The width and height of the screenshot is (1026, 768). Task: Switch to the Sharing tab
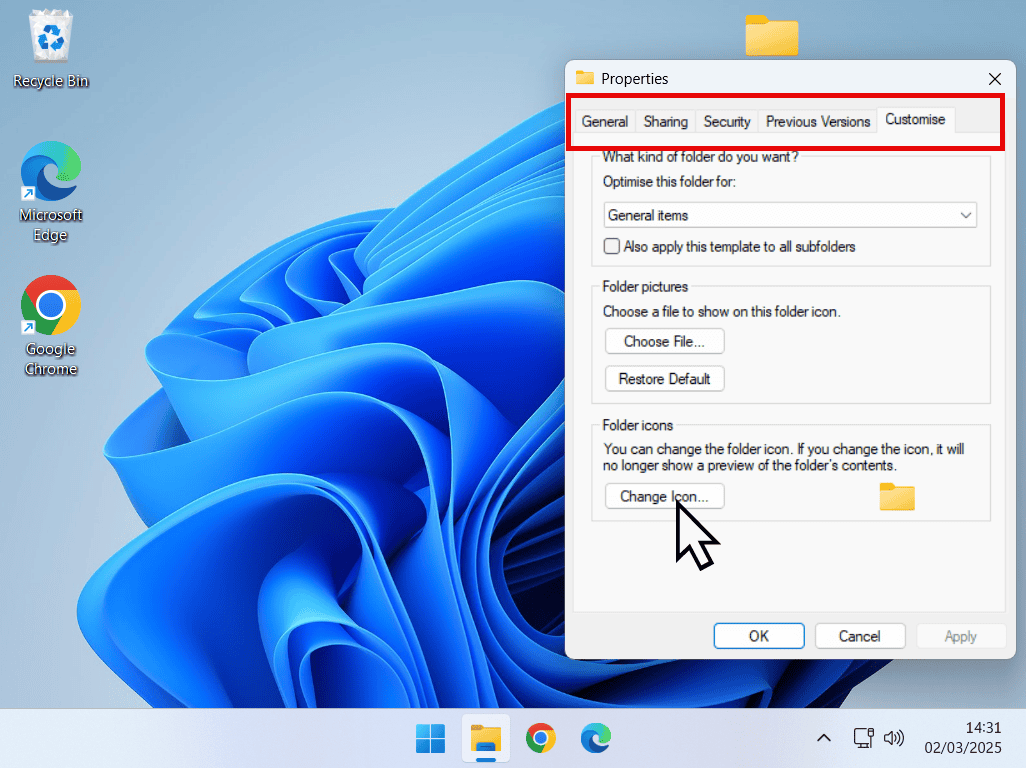pos(664,121)
